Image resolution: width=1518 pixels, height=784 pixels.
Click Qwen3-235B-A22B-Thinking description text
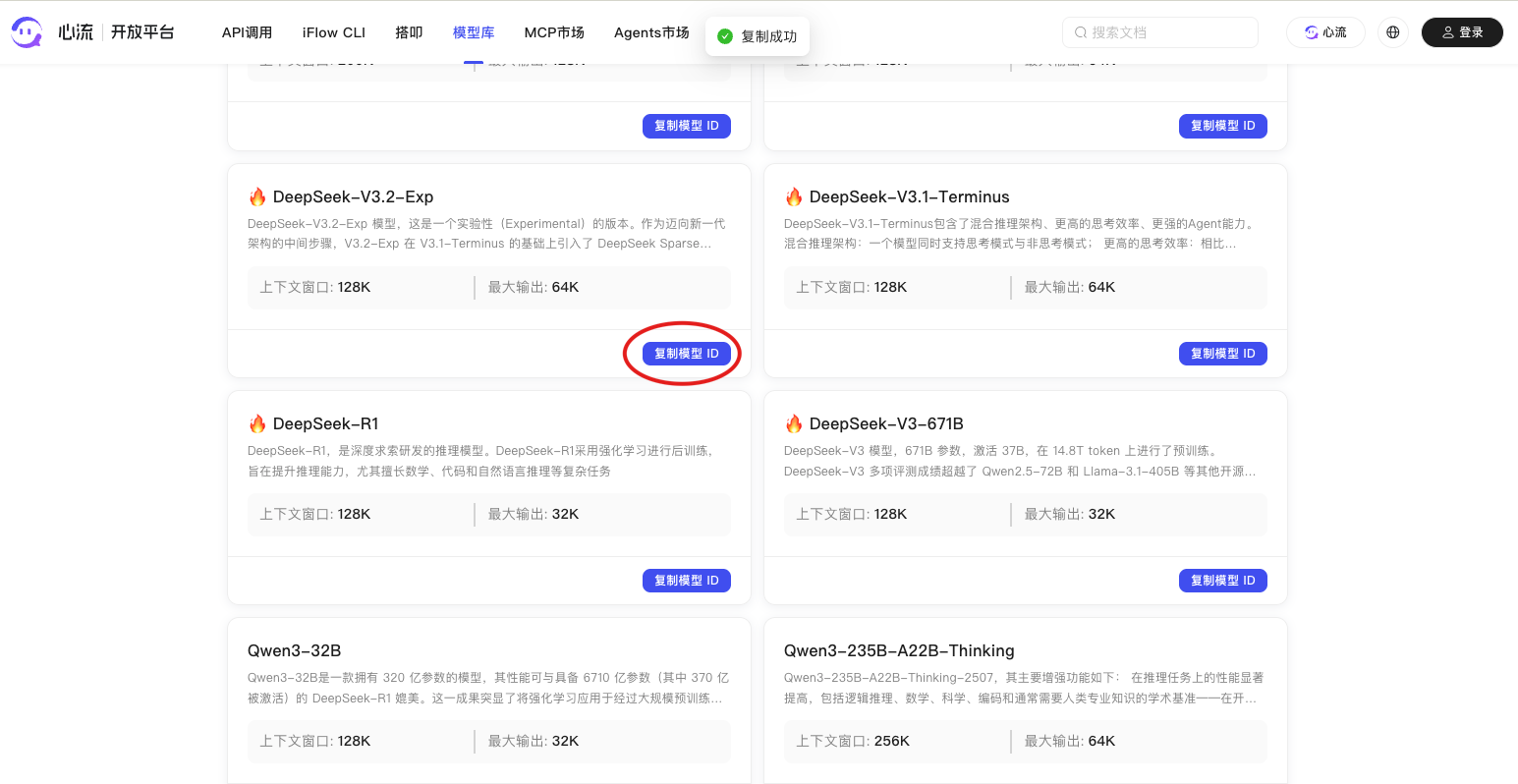click(x=1024, y=688)
